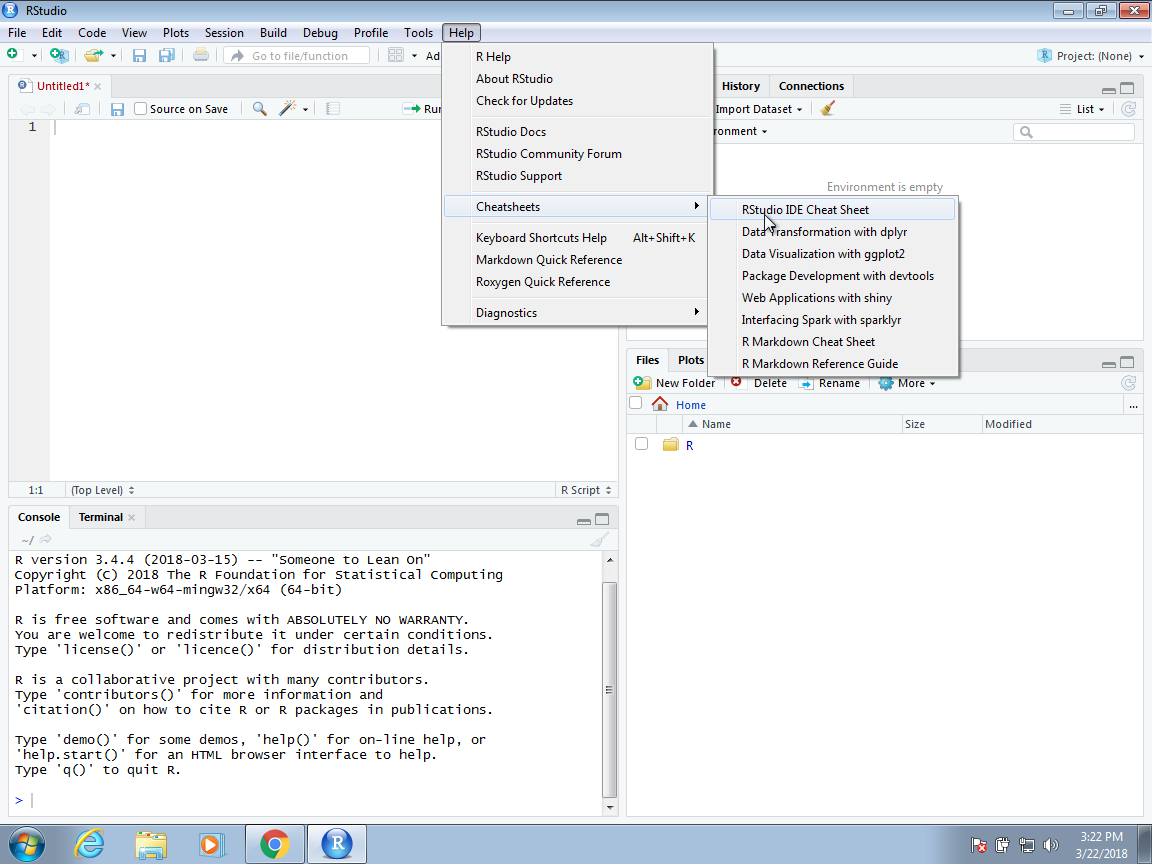The width and height of the screenshot is (1152, 864).
Task: Open Chrome from the taskbar
Action: pos(274,844)
